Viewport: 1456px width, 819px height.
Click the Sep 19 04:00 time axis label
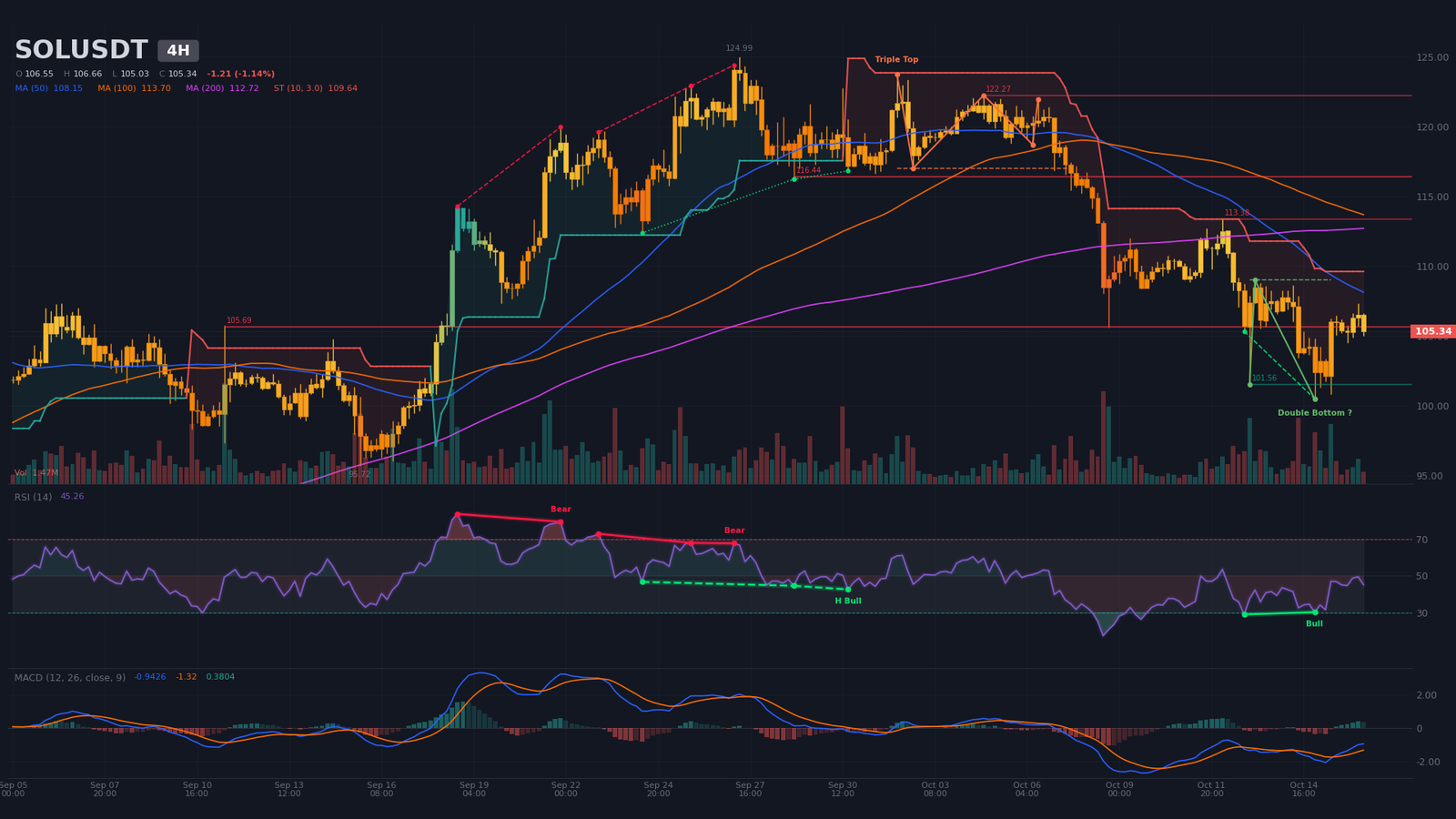[473, 789]
